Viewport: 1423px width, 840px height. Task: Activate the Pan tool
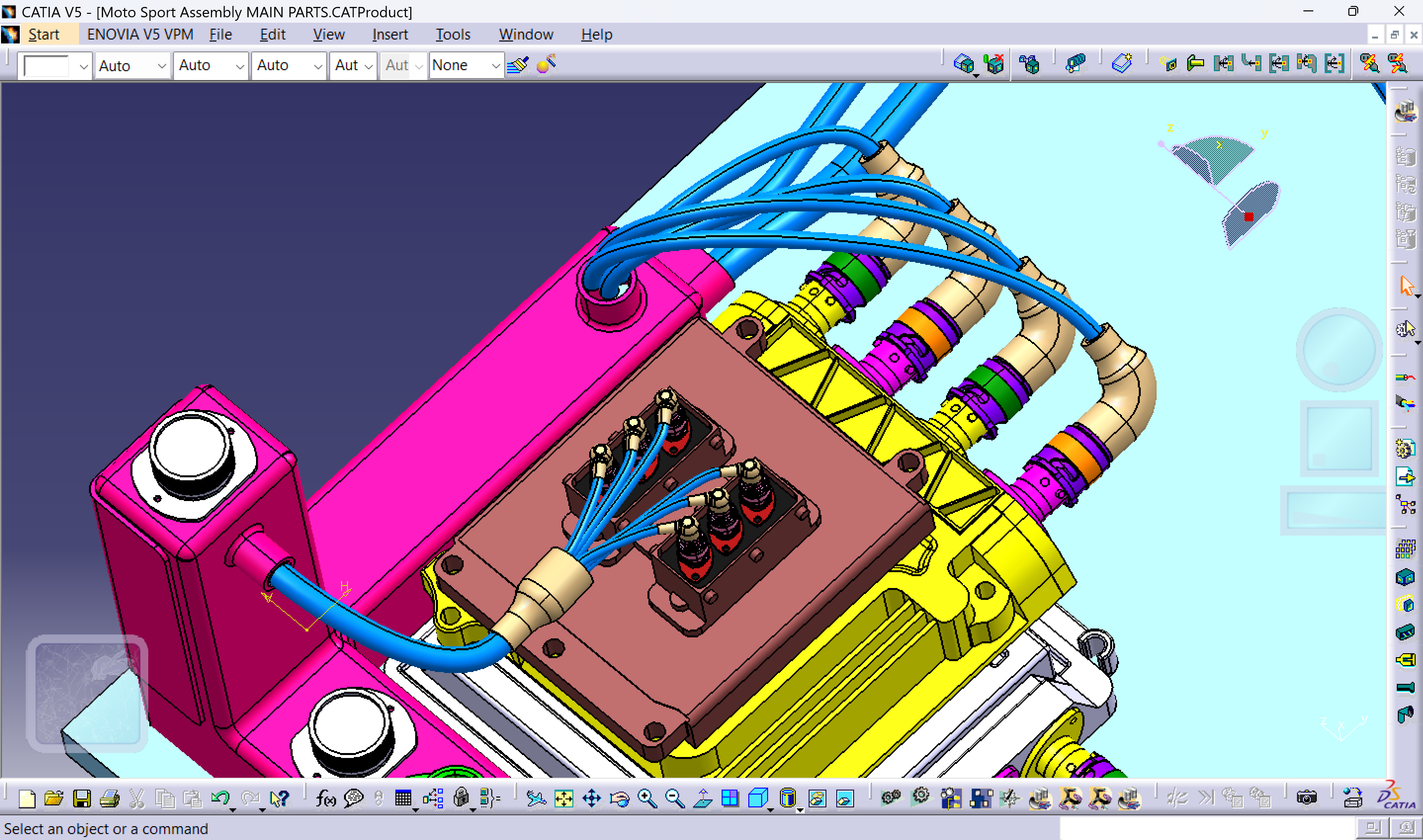(x=592, y=798)
